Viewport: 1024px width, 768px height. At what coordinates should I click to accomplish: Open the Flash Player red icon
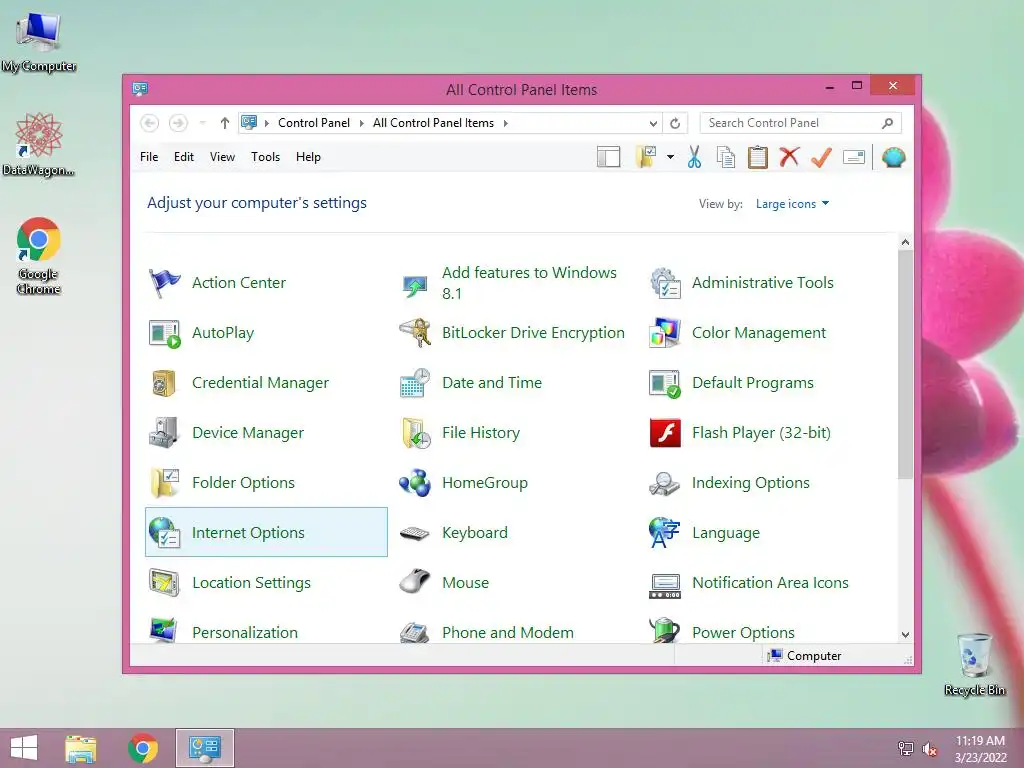(665, 432)
